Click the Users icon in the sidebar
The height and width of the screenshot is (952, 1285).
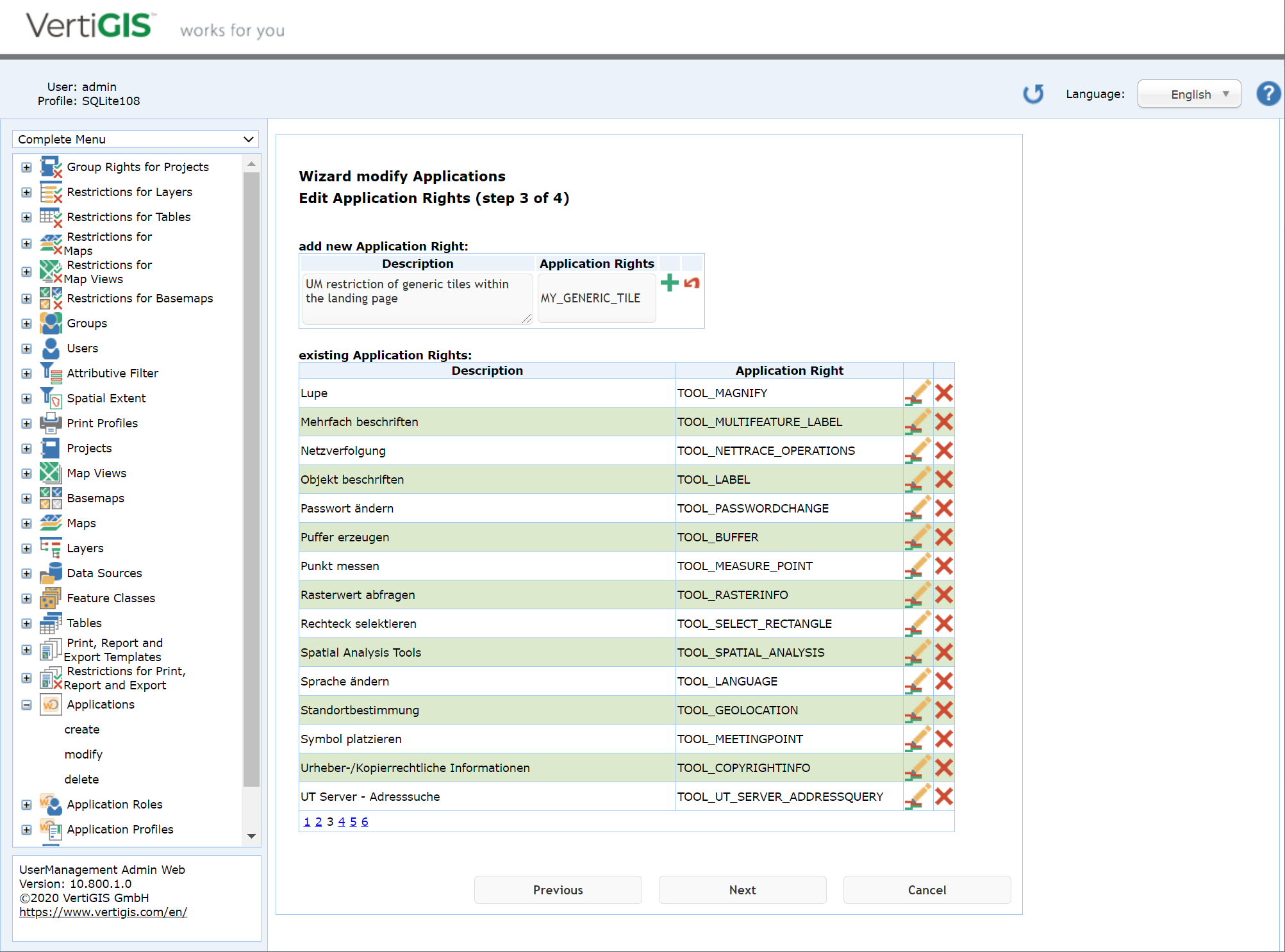[51, 348]
